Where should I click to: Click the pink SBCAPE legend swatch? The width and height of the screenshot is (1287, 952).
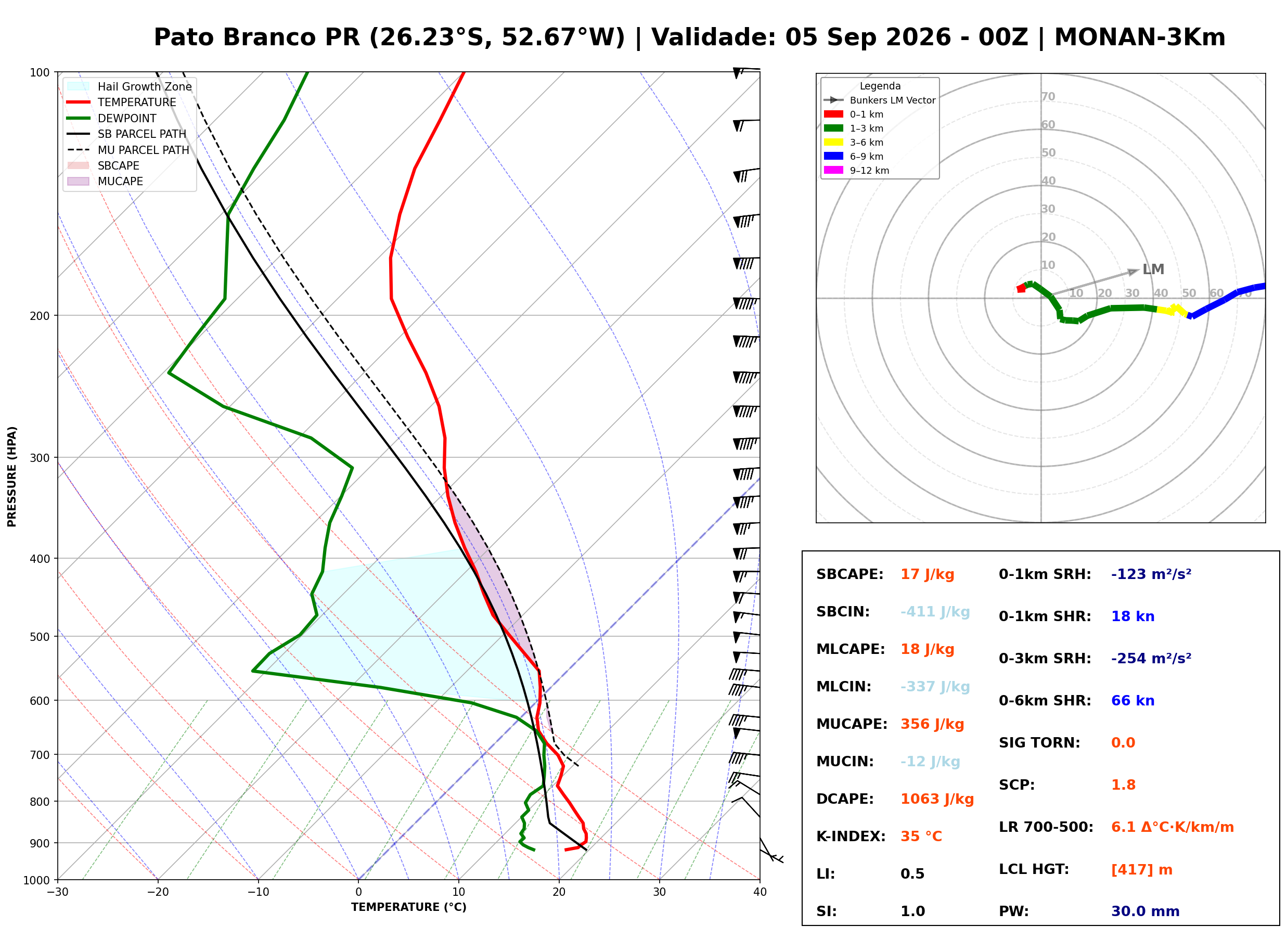coord(79,165)
